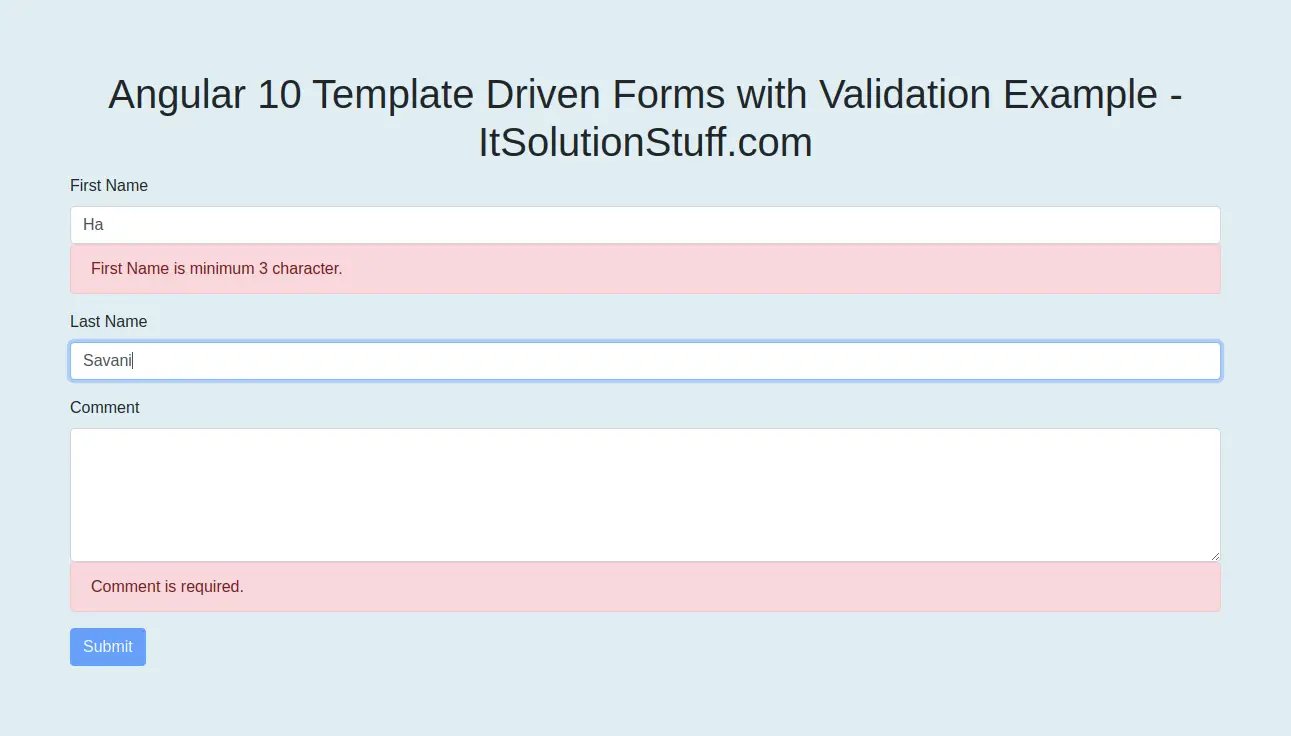
Task: Focus the Last Name input containing Savani
Action: pos(645,361)
